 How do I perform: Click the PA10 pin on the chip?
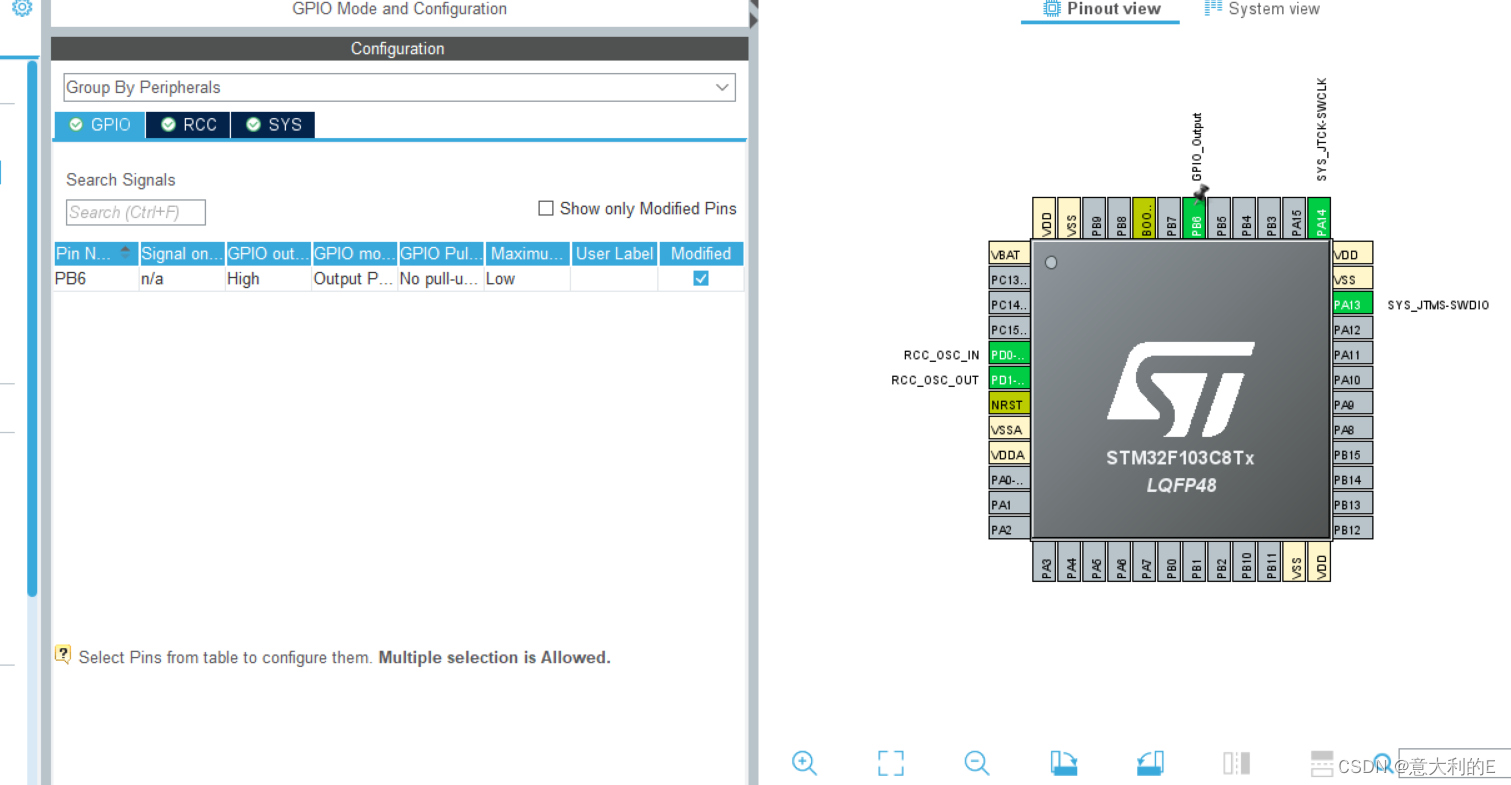click(1353, 379)
